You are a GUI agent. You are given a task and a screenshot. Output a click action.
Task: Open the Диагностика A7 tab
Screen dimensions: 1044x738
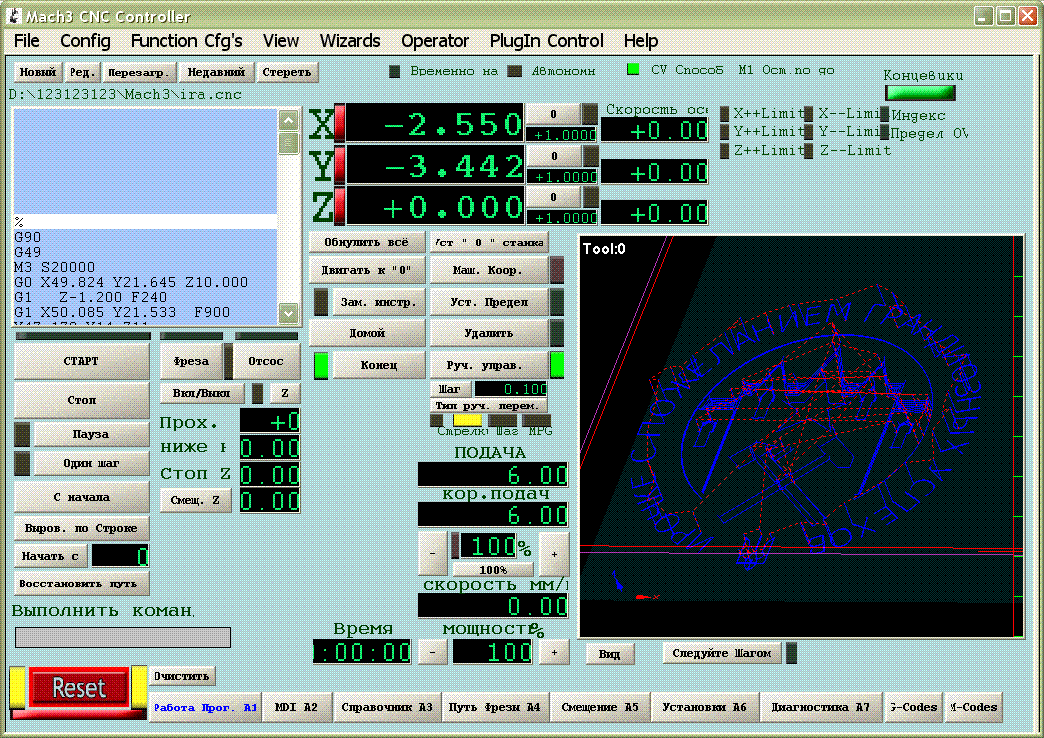(x=820, y=707)
